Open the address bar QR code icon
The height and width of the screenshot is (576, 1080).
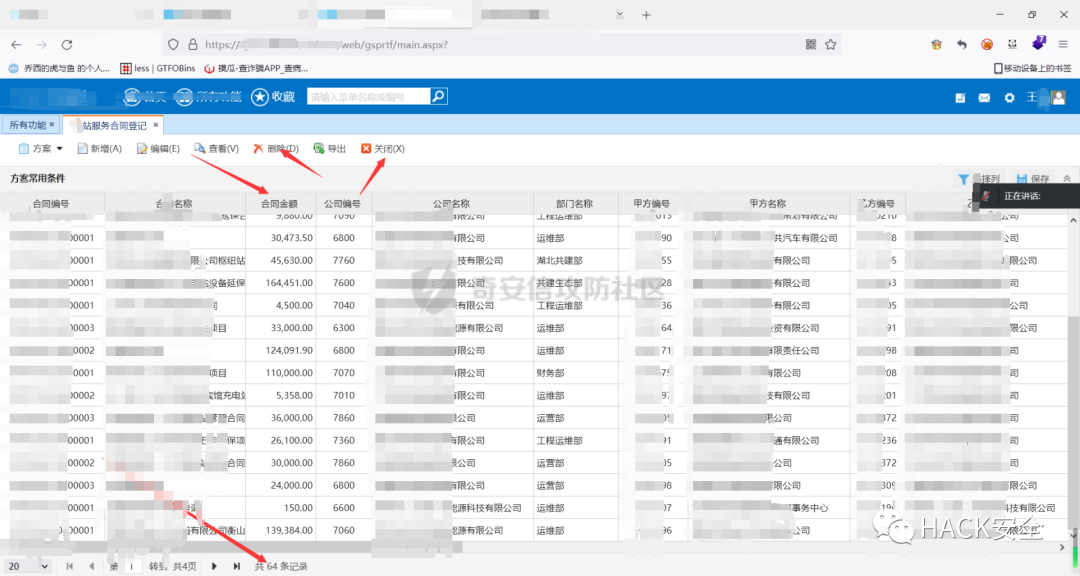[x=811, y=45]
